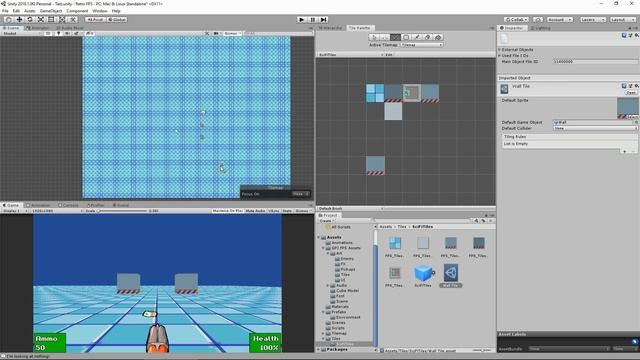This screenshot has height=360, width=640.
Task: Open the Default Collider dropdown
Action: point(595,128)
